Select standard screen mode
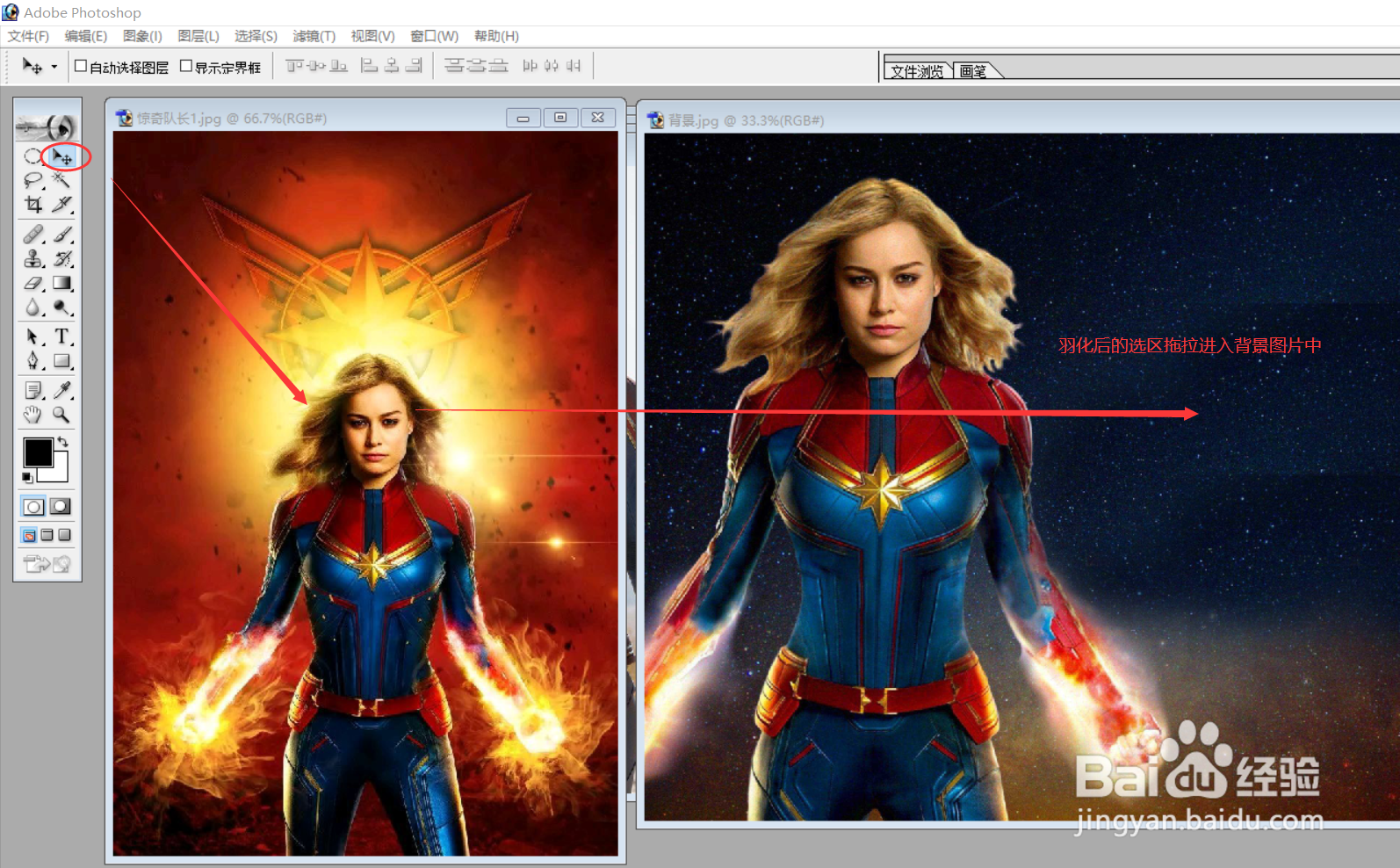 pyautogui.click(x=30, y=535)
